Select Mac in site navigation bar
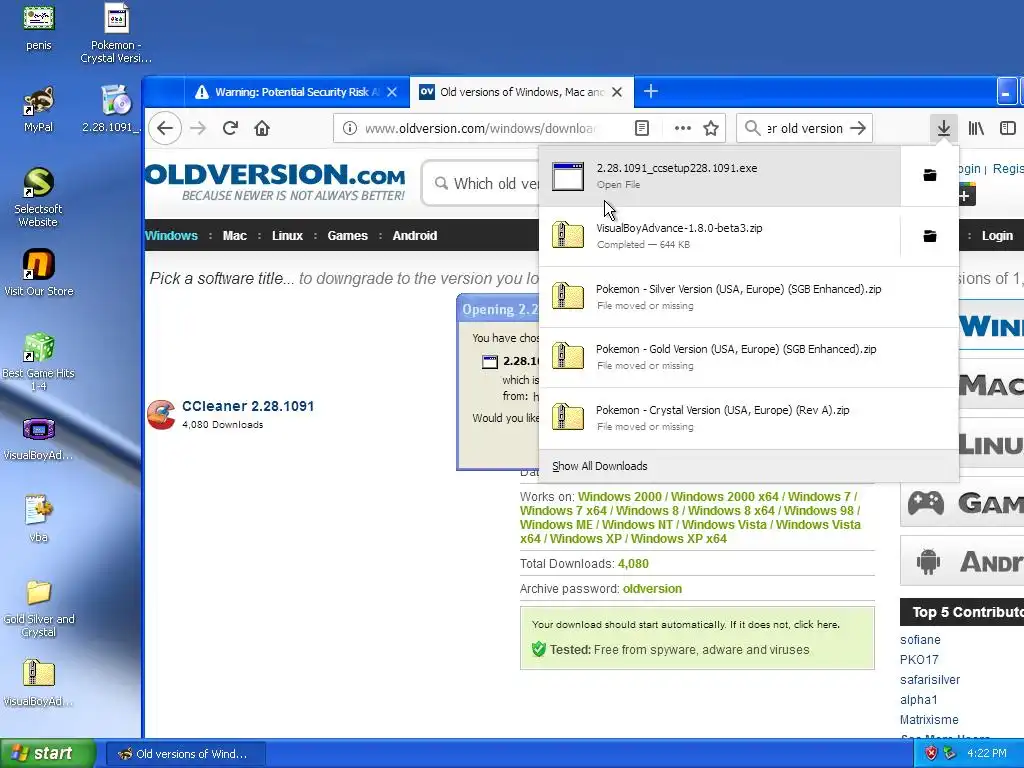The height and width of the screenshot is (768, 1024). tap(234, 236)
